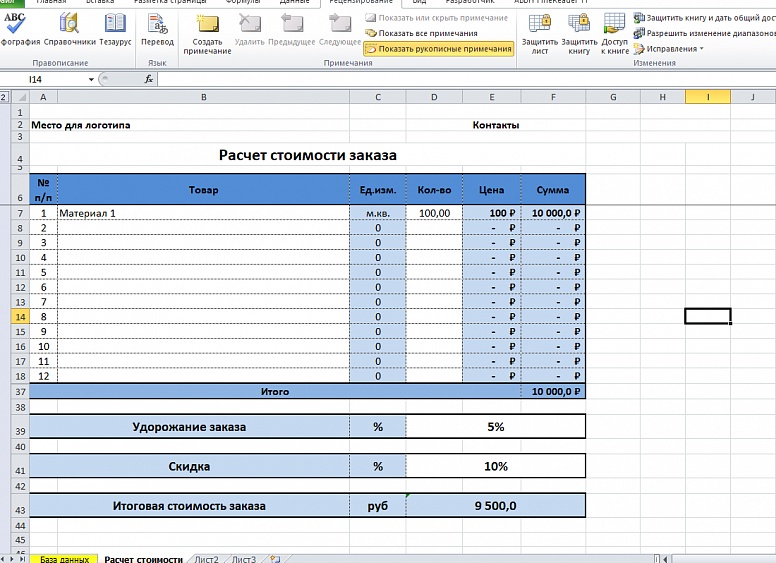Switch to the База данных sheet tab
This screenshot has height=563, width=776.
pyautogui.click(x=64, y=559)
